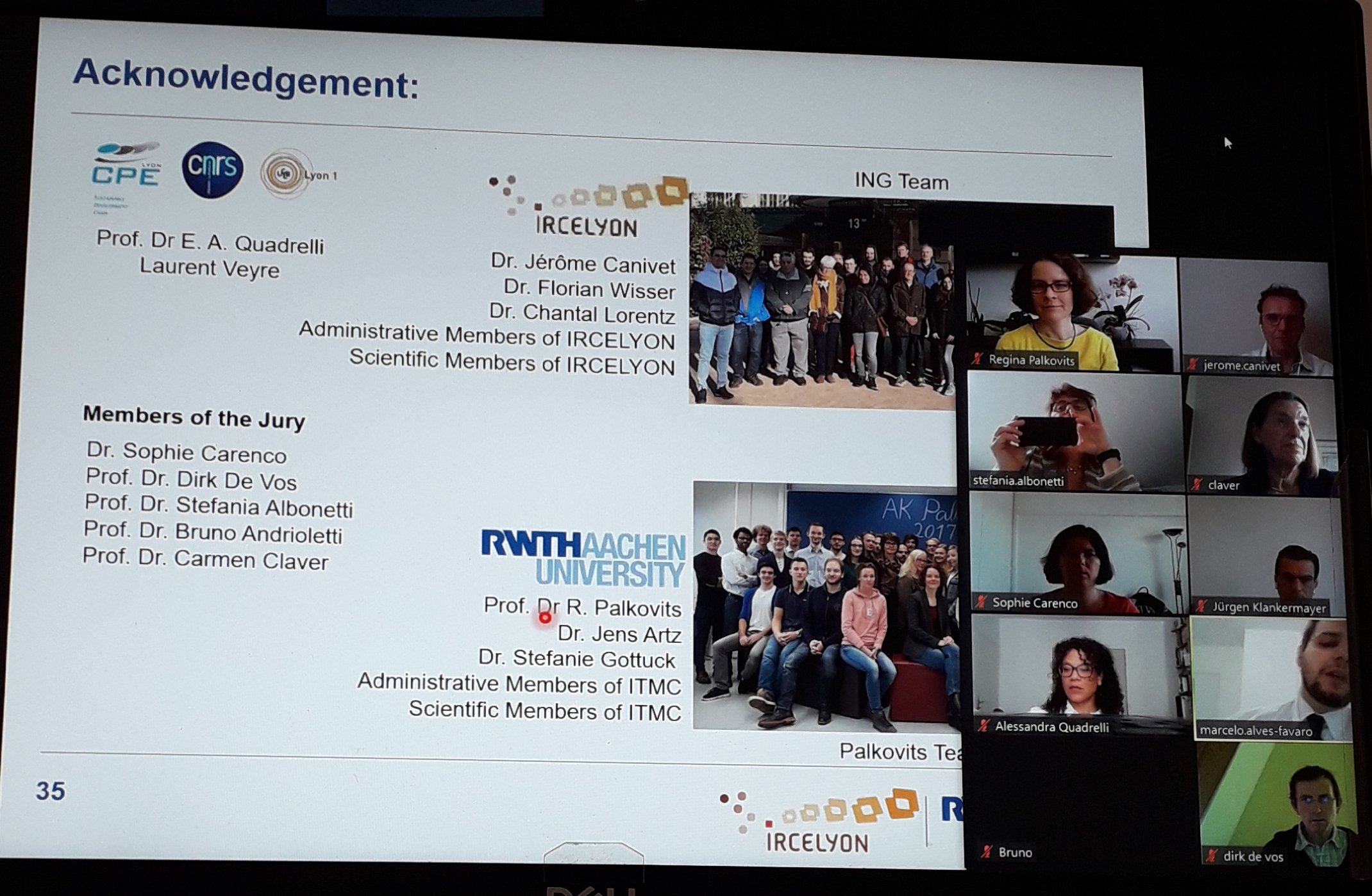Viewport: 1372px width, 896px height.
Task: Click muted mic icon beside Bruno
Action: 987,852
